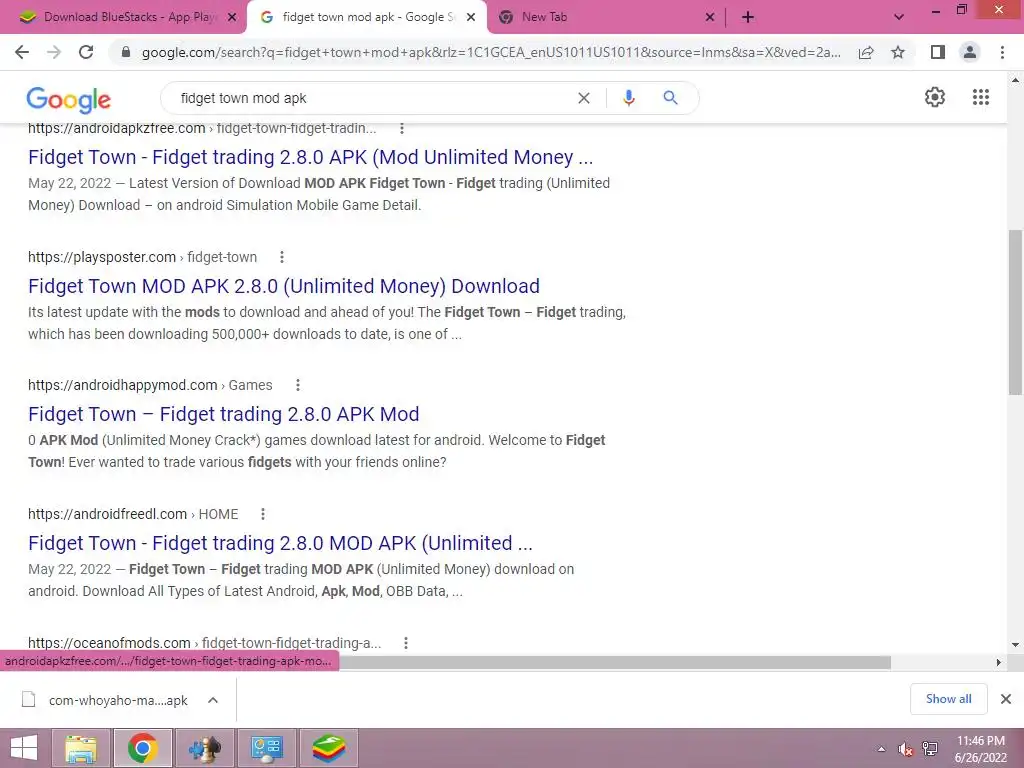This screenshot has height=768, width=1024.
Task: Open Chrome from taskbar
Action: 142,748
